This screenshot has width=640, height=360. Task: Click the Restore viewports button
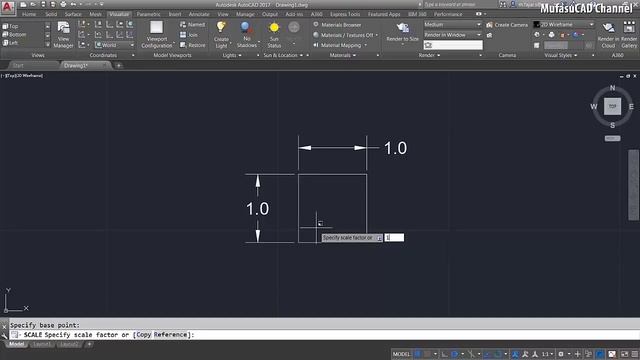coord(192,45)
